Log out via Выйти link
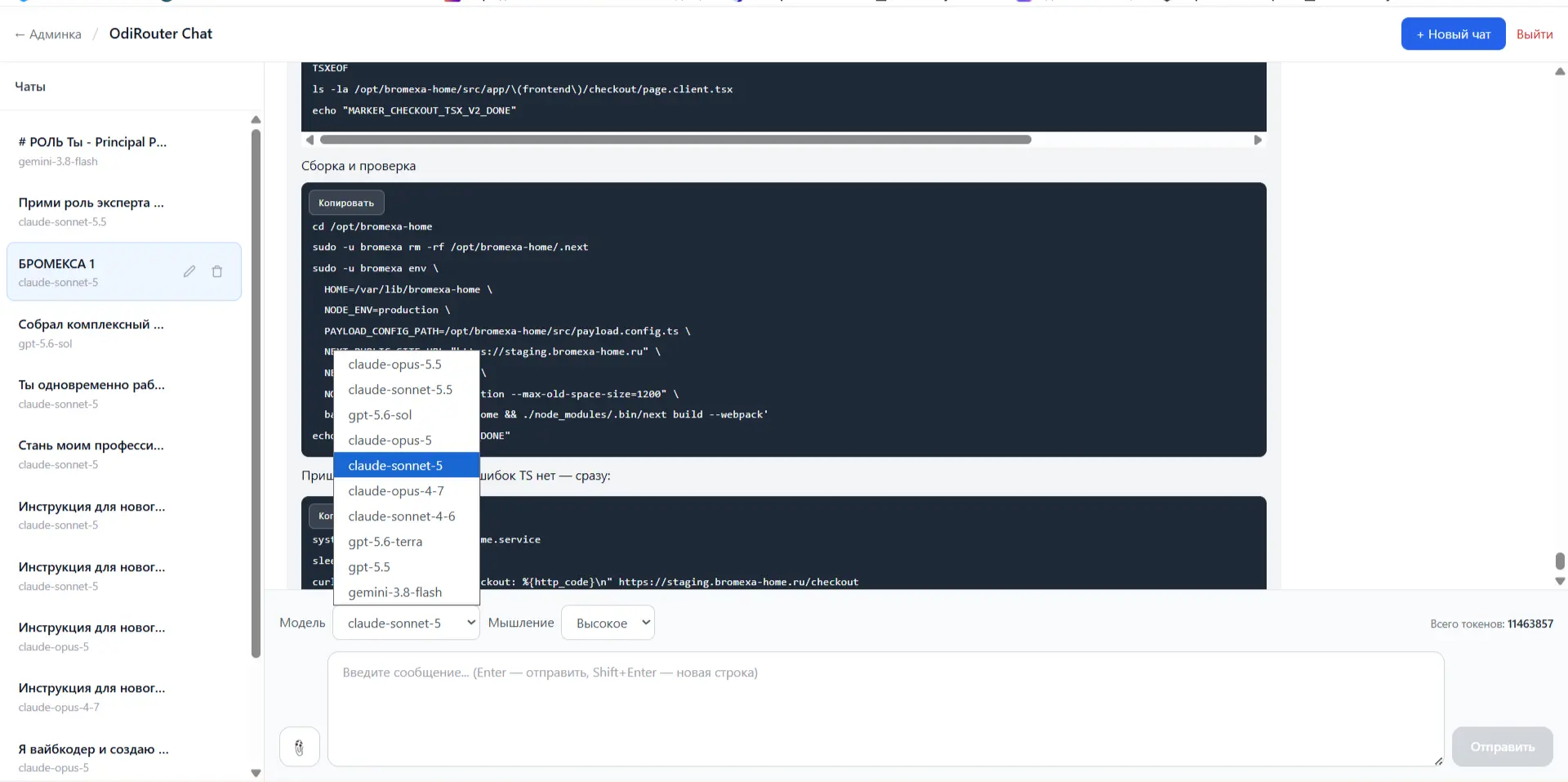 (1535, 34)
